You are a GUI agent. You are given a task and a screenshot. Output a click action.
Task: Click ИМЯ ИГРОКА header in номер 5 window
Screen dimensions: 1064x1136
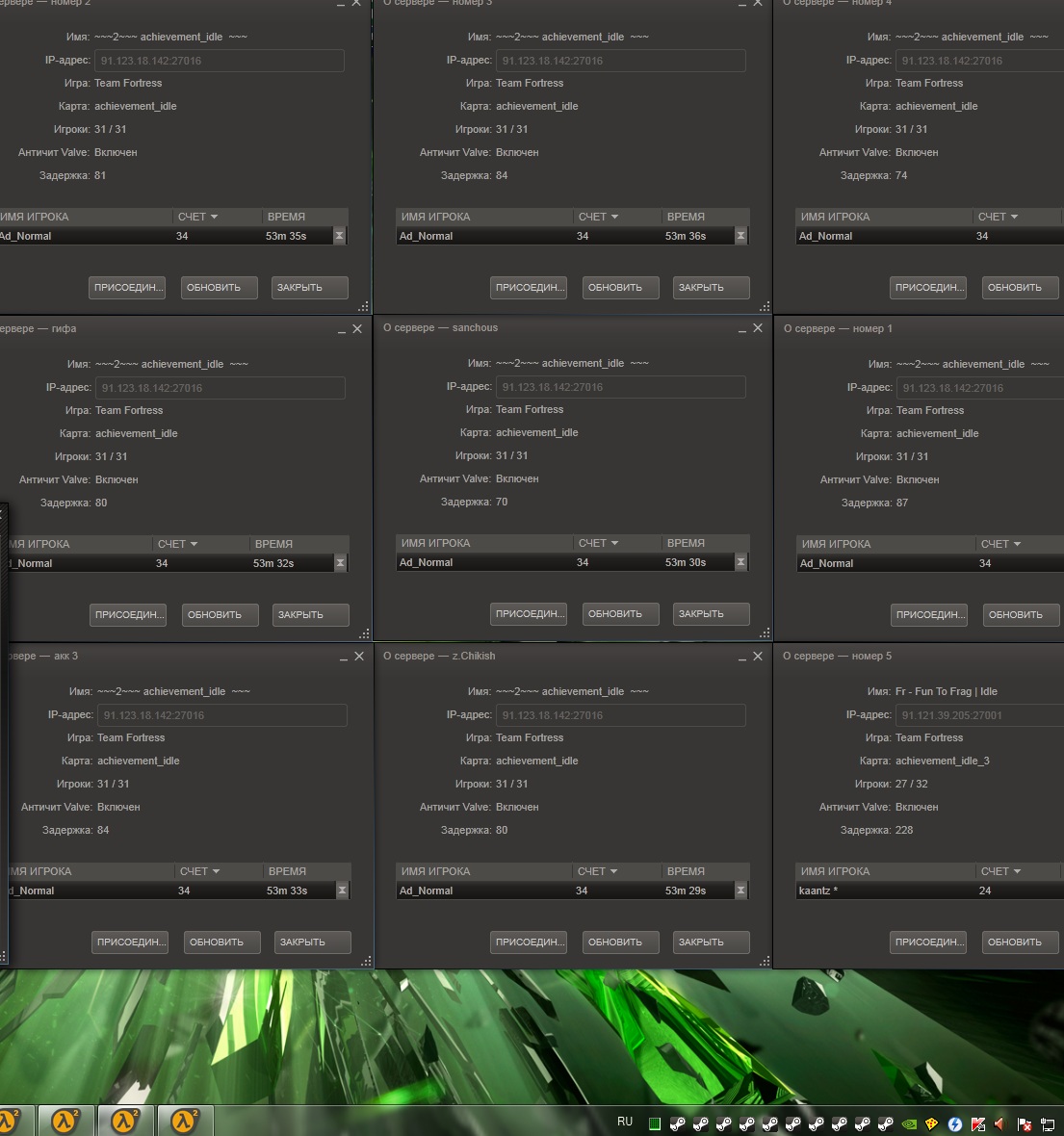tap(886, 871)
